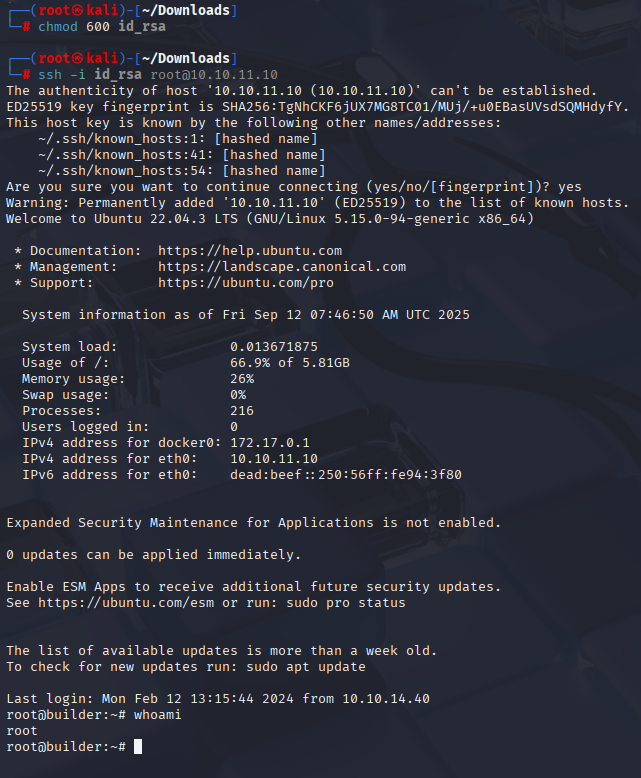Screen dimensions: 641x778
Task: Open the ubuntu.com/esm link
Action: [x=126, y=602]
